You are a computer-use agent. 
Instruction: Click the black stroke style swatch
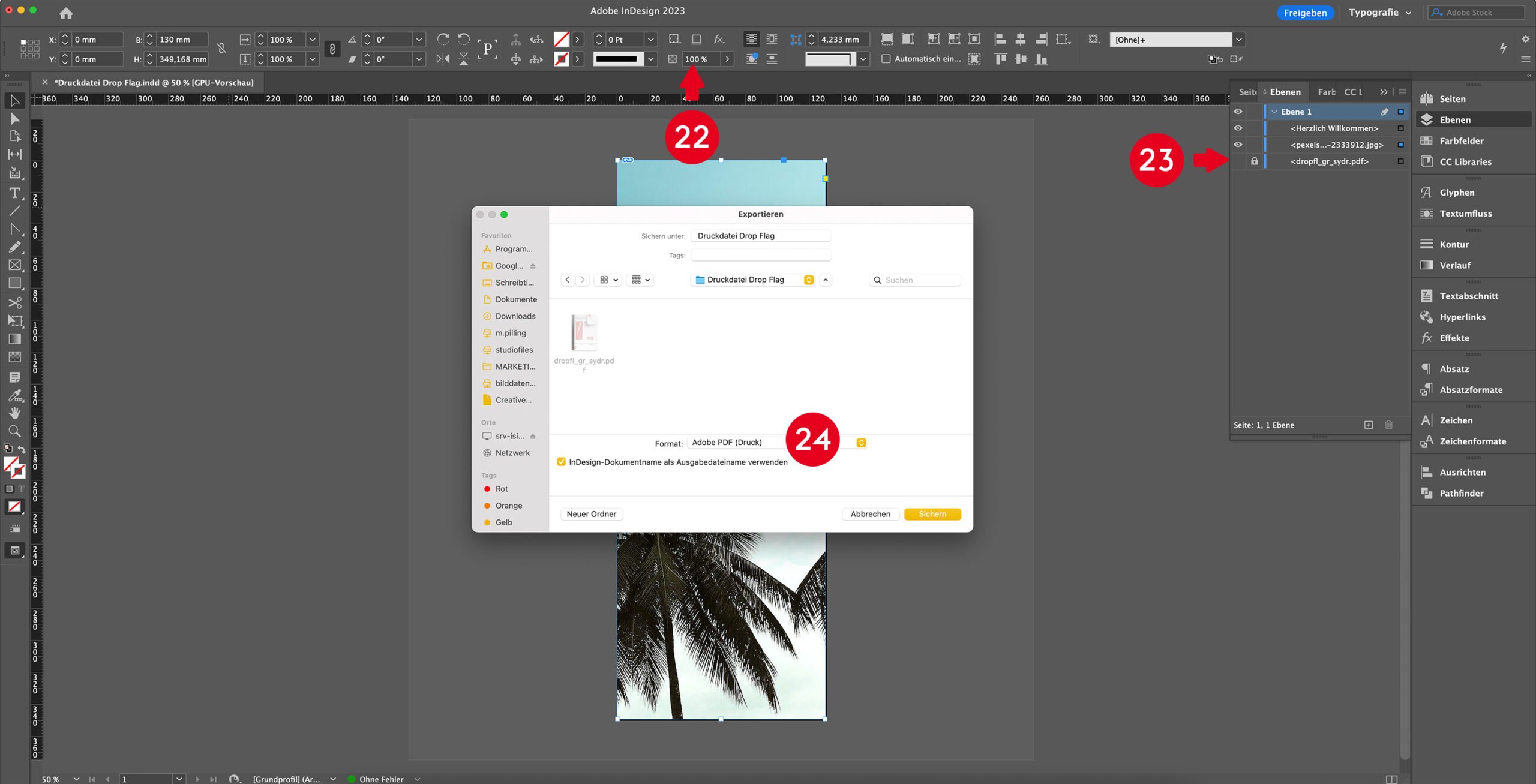tap(617, 59)
